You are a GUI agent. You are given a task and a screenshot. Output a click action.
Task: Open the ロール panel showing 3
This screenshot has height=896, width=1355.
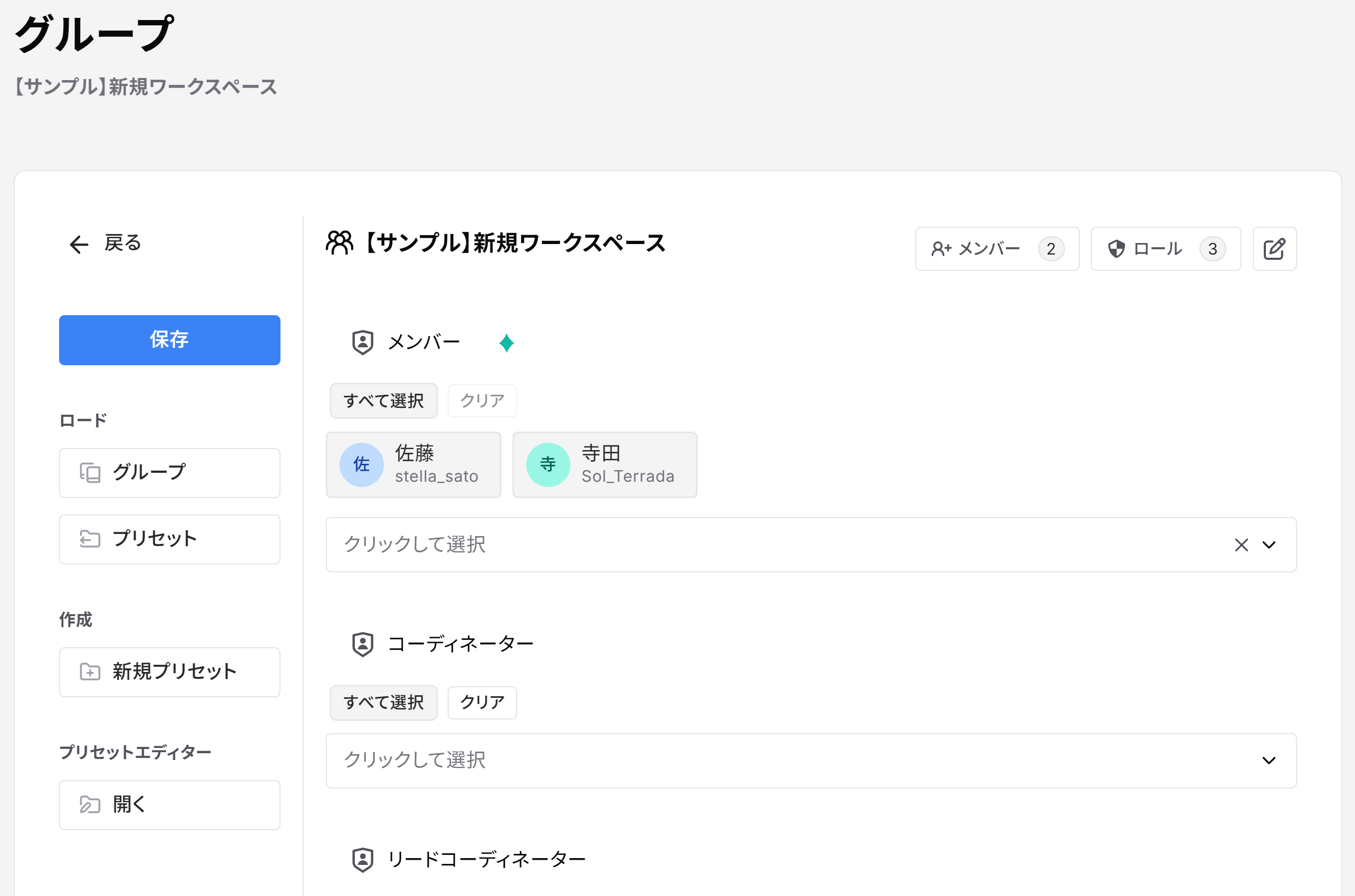(1165, 249)
